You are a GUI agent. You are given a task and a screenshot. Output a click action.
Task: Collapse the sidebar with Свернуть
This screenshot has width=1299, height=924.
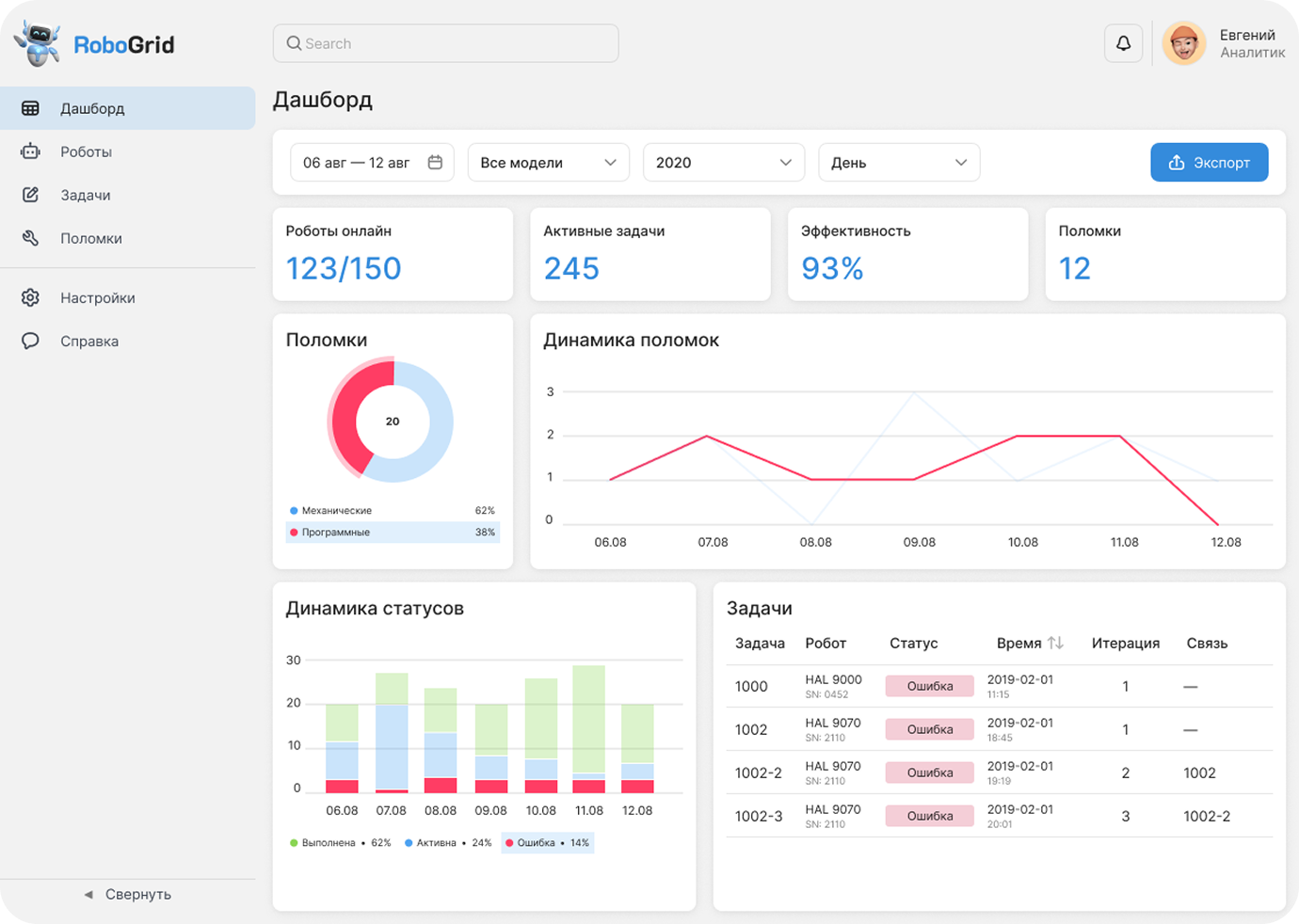pyautogui.click(x=128, y=894)
